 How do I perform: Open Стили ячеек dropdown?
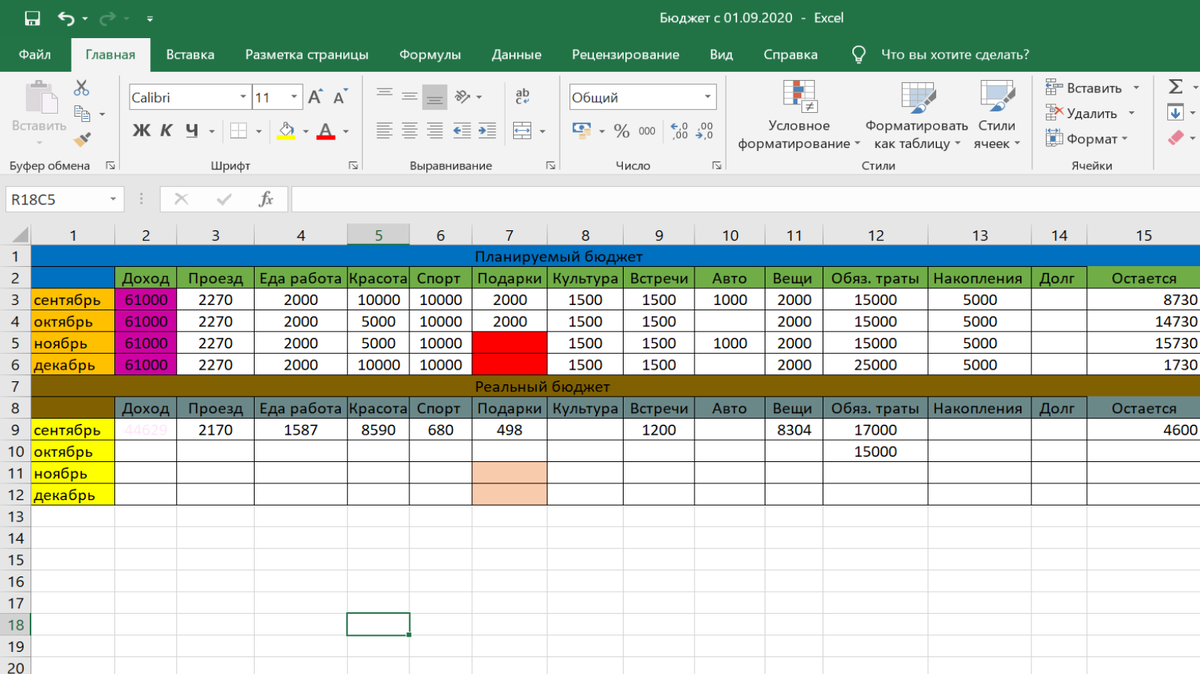point(997,115)
